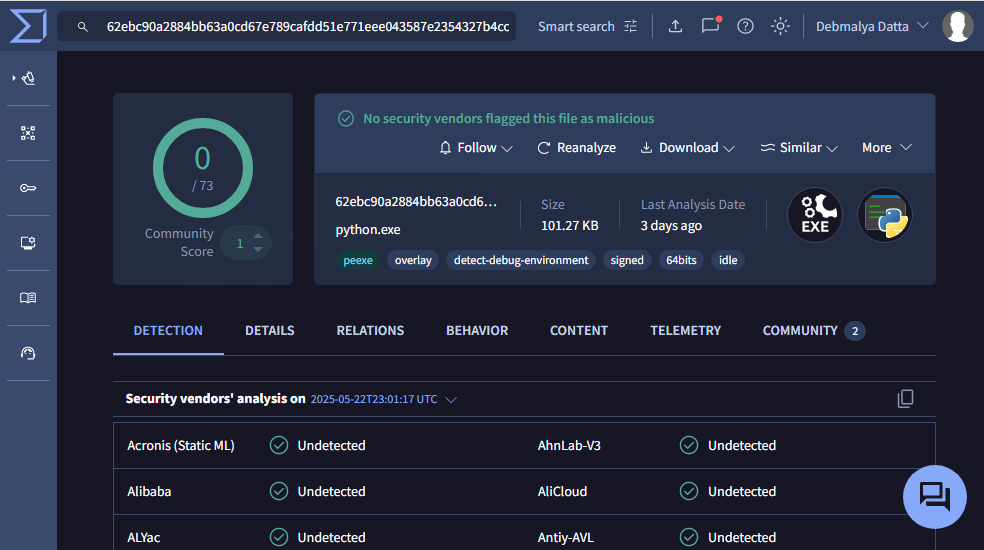
Task: Expand the Download dropdown chevron
Action: pyautogui.click(x=729, y=149)
